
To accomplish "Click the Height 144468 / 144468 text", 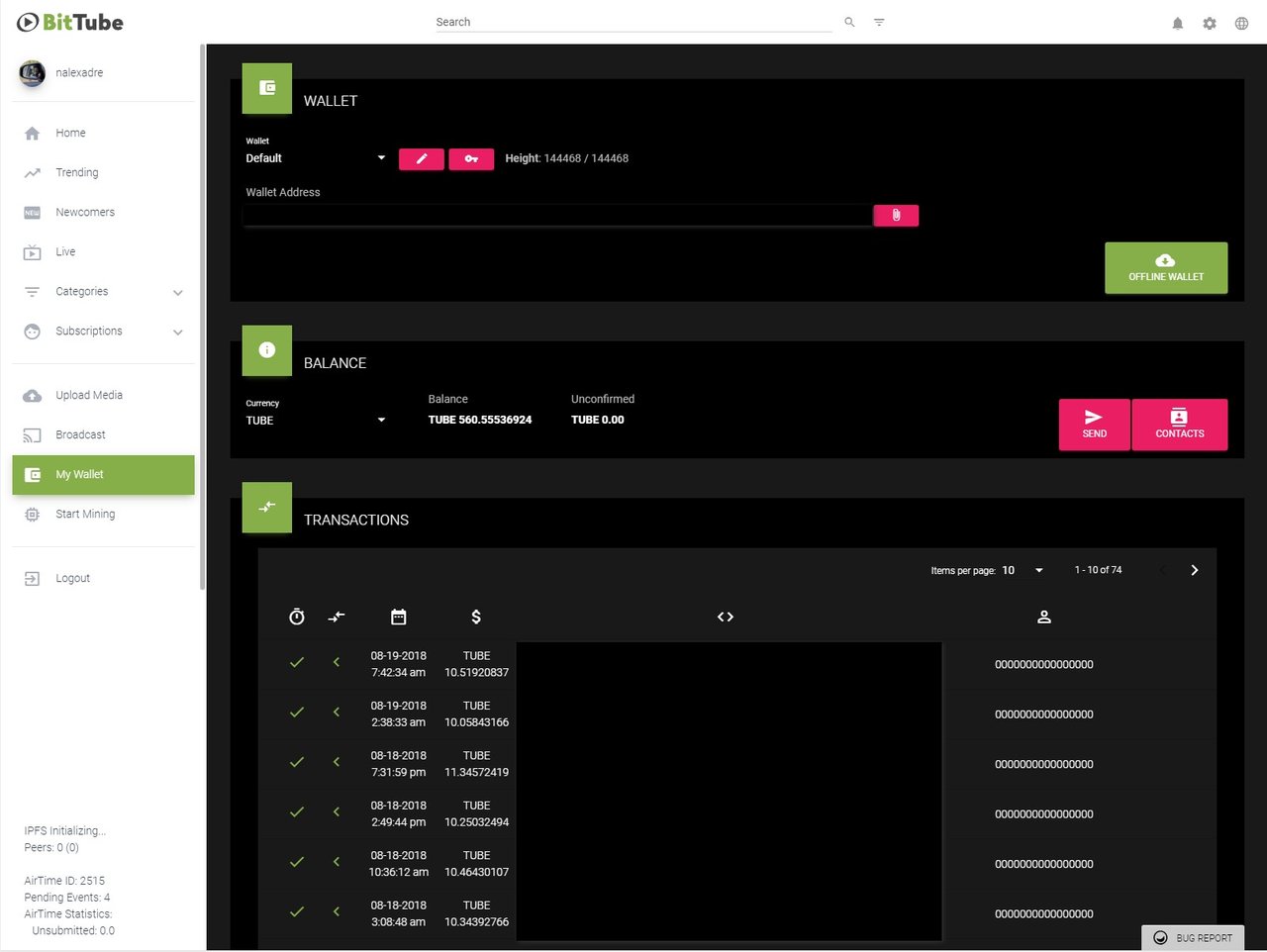I will click(567, 158).
